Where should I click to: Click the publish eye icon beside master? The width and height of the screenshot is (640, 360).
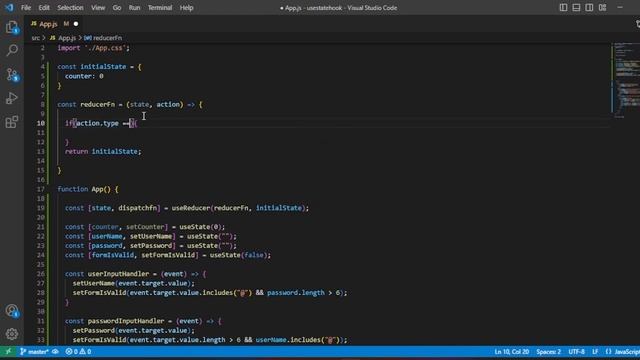coord(55,351)
